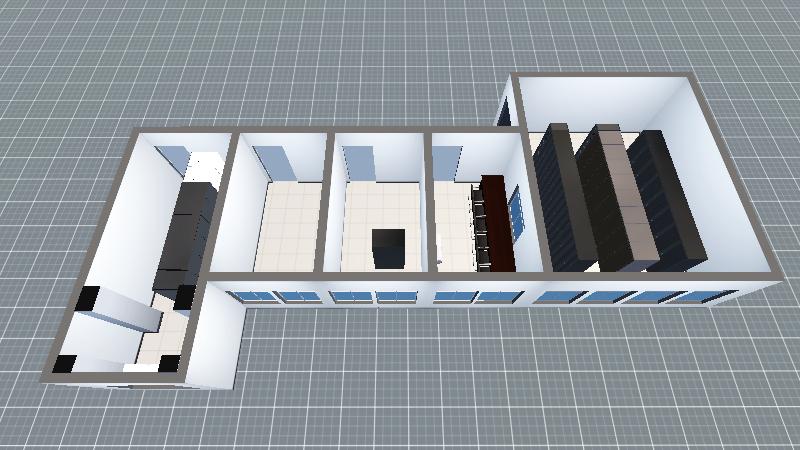
Task: Click the blue wall panel beside brown cabinets
Action: coord(518,212)
